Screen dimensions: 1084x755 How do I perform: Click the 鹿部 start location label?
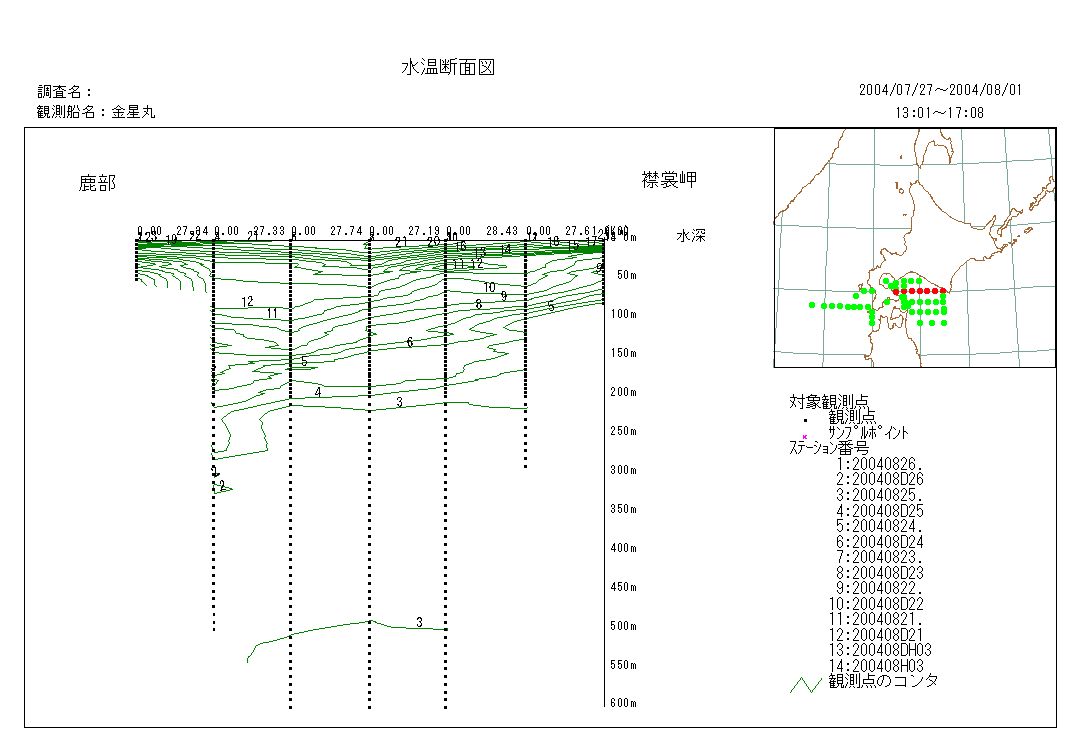[97, 184]
